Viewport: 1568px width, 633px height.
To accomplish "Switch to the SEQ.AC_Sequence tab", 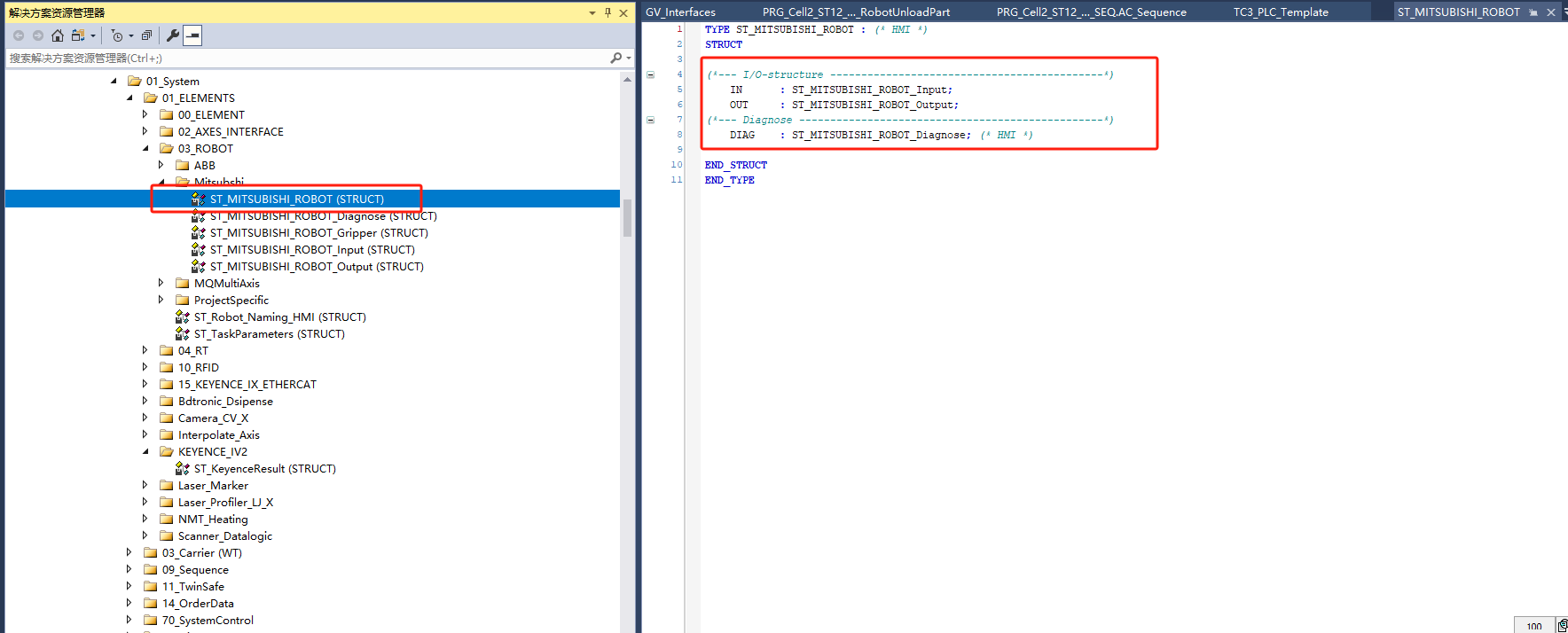I will tap(1091, 12).
